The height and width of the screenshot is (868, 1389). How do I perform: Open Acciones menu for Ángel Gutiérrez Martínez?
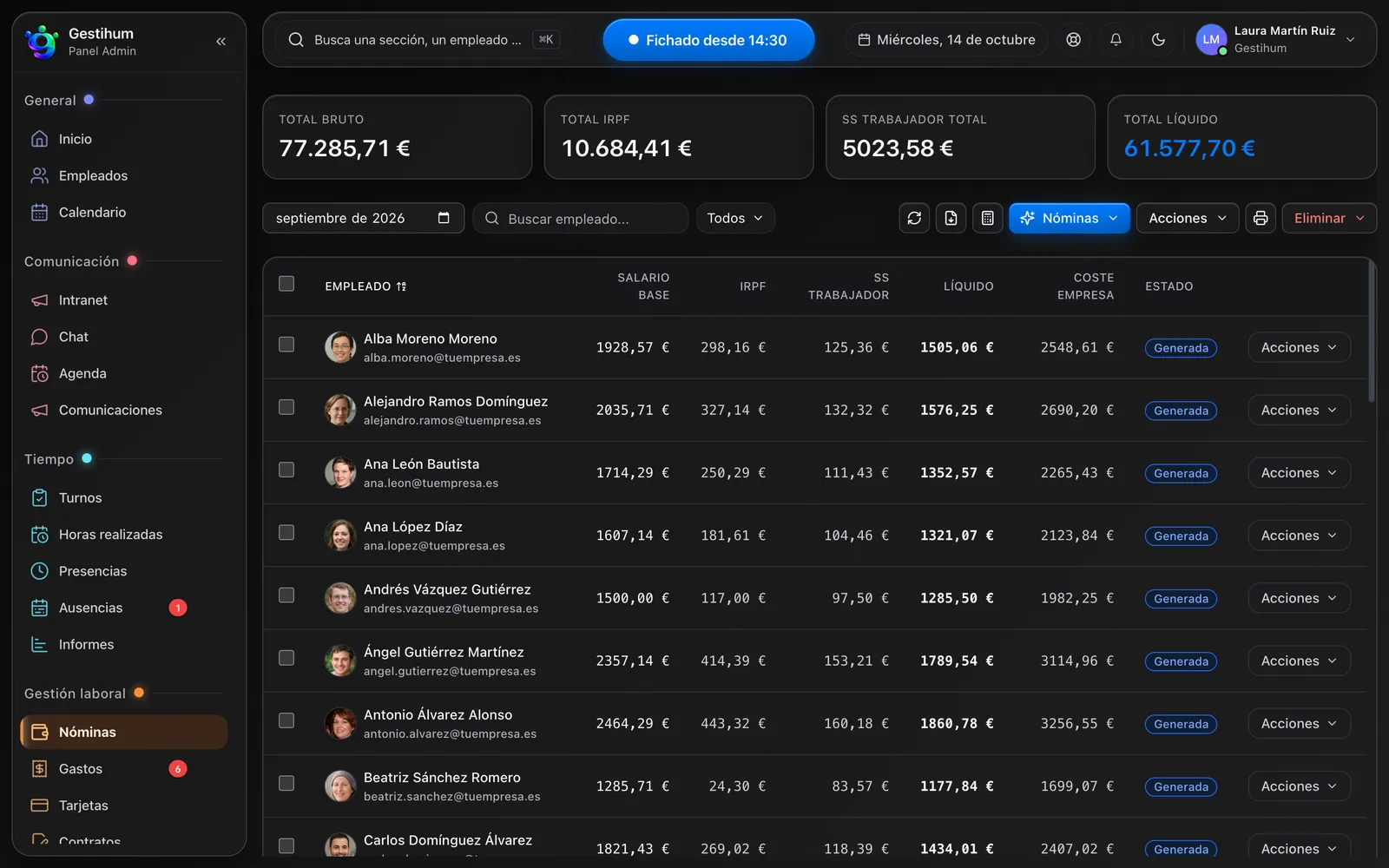[1299, 661]
